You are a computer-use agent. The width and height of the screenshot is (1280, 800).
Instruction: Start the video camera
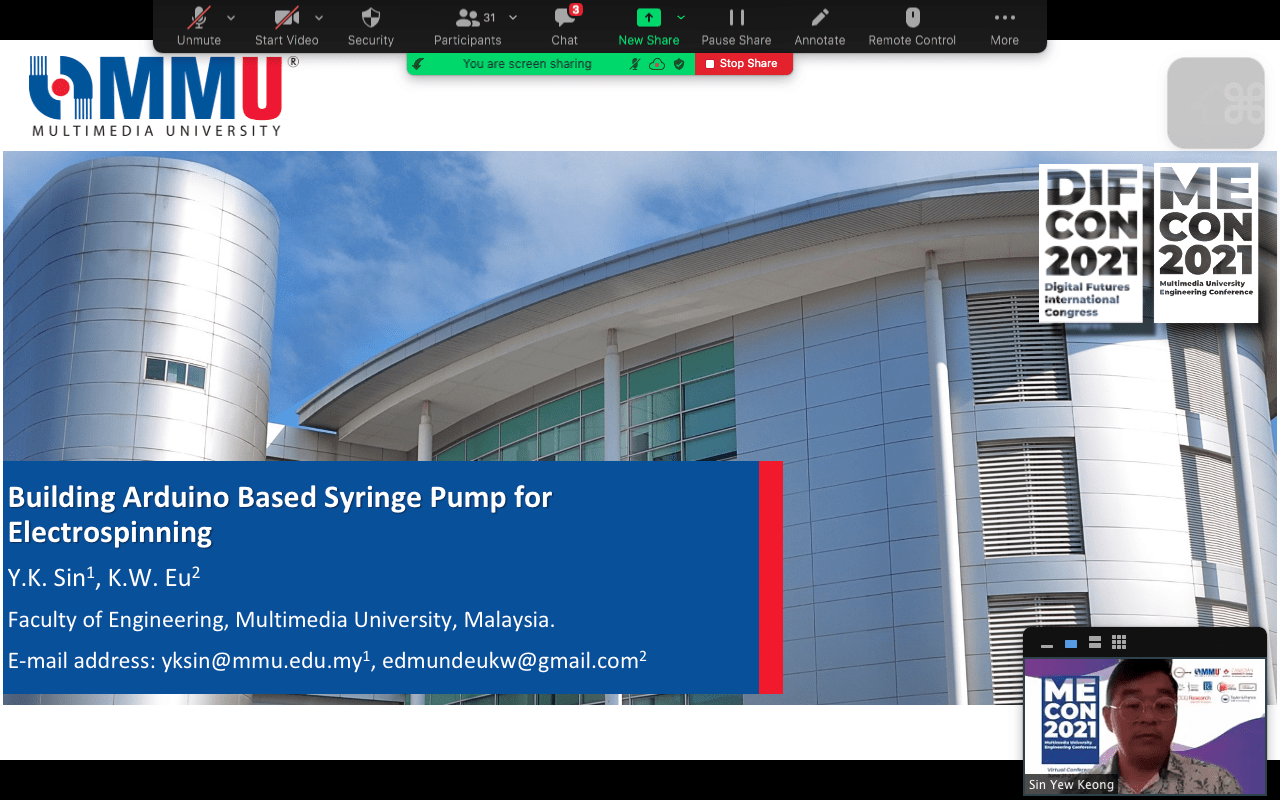click(x=286, y=26)
